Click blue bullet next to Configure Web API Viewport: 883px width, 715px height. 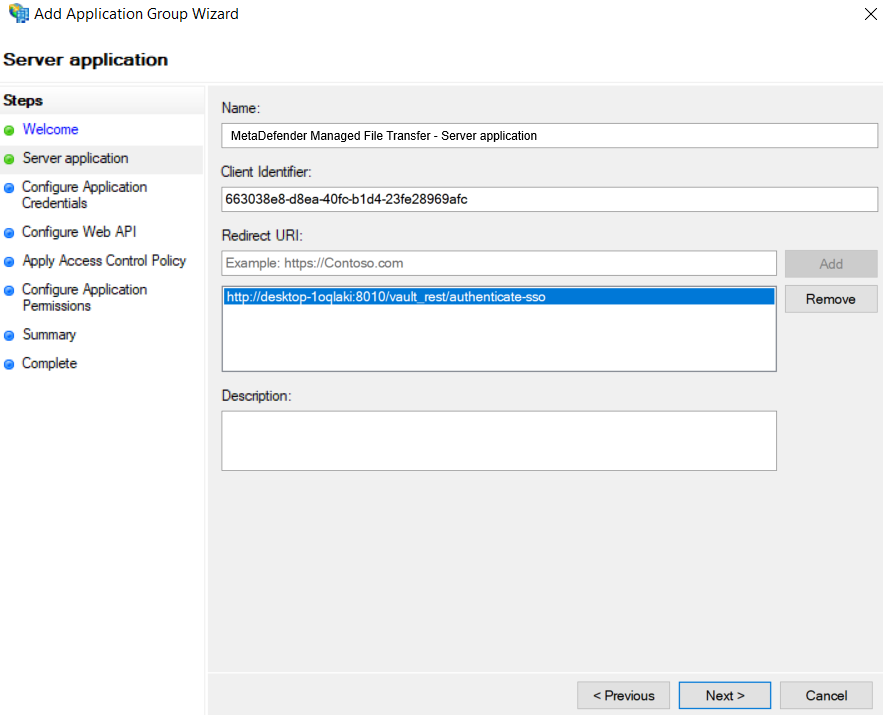point(9,233)
